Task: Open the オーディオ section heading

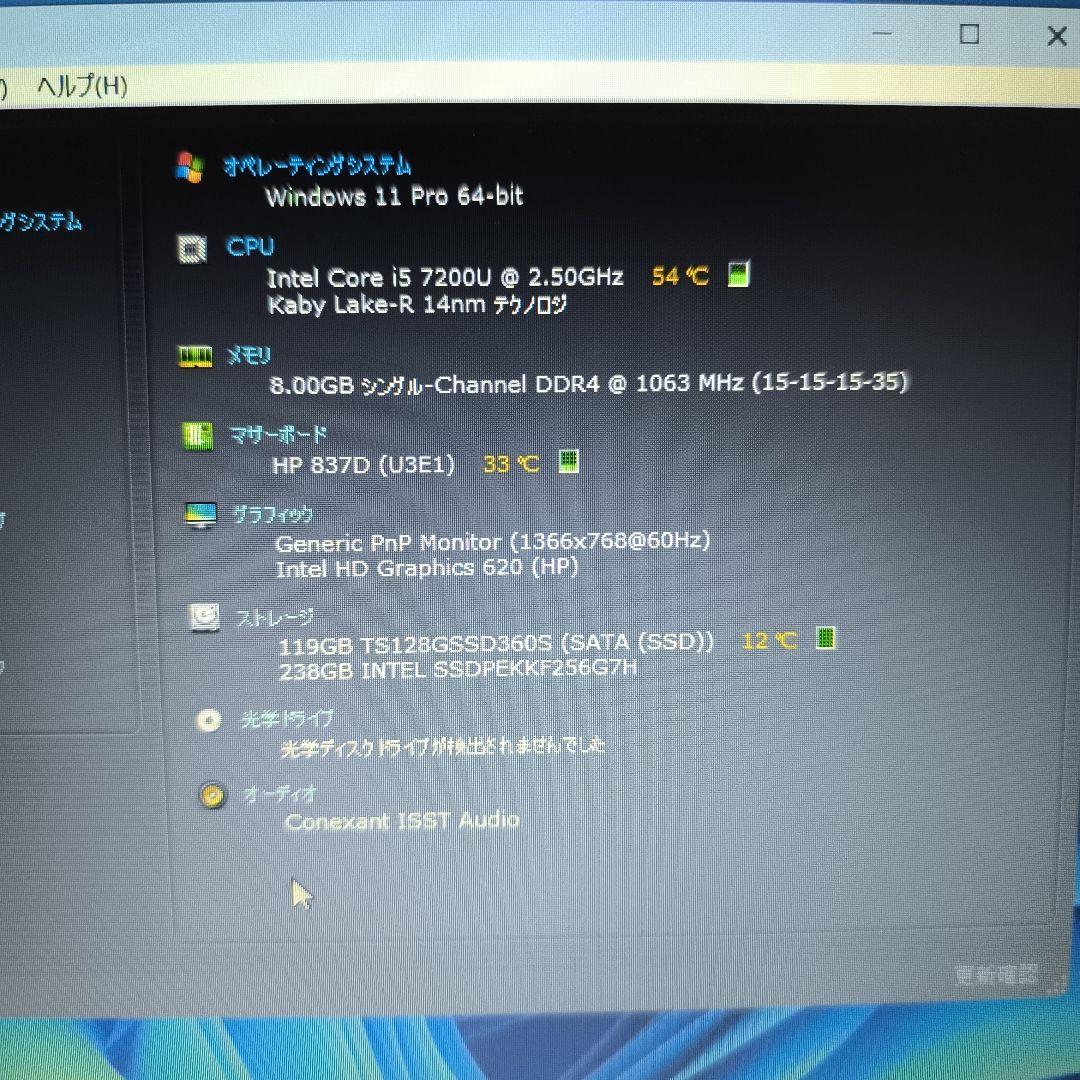Action: (280, 795)
